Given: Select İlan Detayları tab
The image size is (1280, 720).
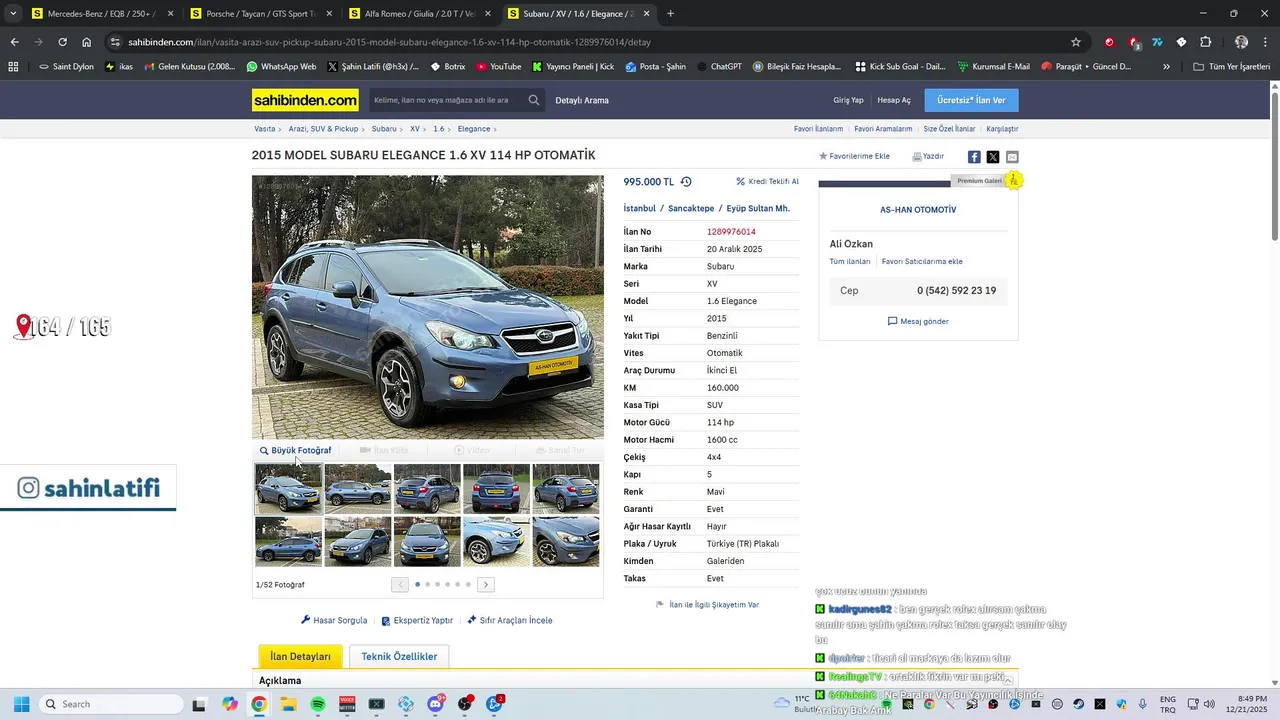Looking at the screenshot, I should click(x=300, y=657).
